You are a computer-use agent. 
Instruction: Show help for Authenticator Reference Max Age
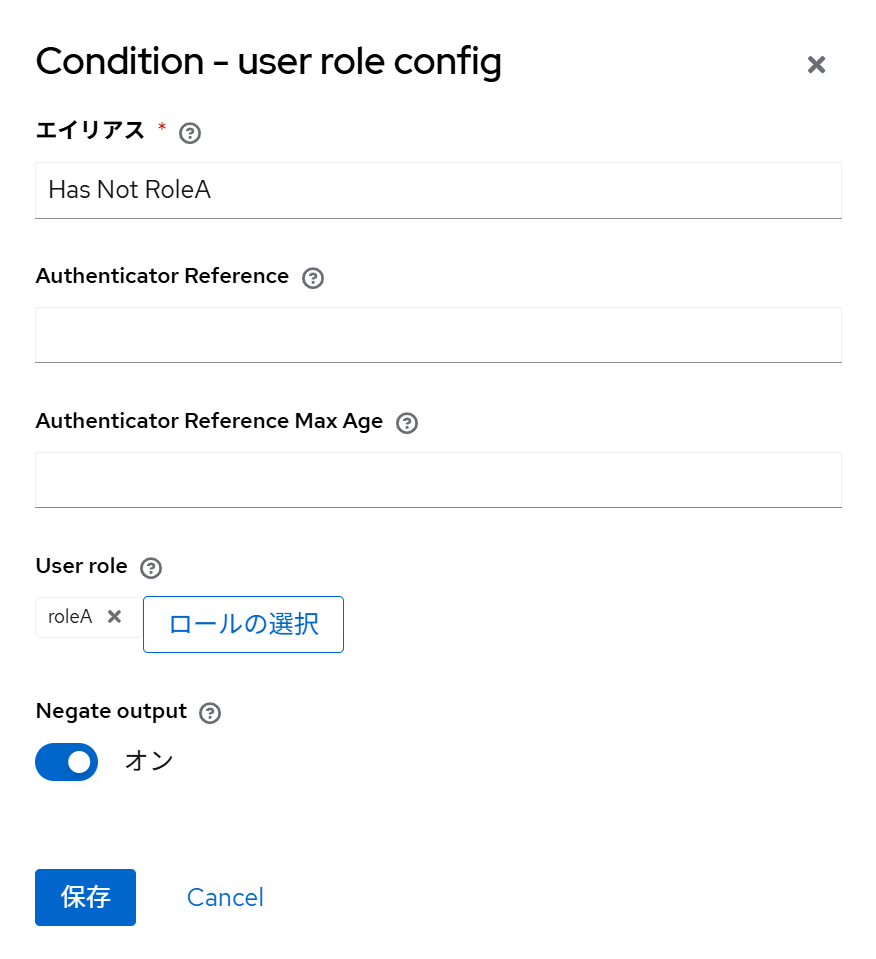407,423
